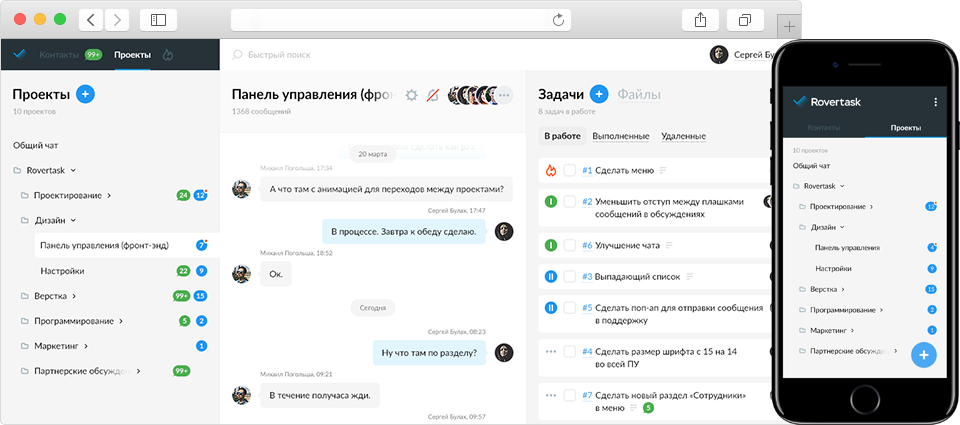Click the flame icon in the top navigation

point(168,55)
